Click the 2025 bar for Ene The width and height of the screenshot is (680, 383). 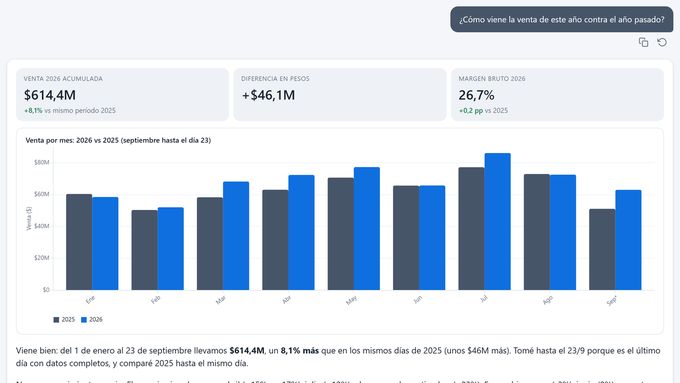(79, 242)
